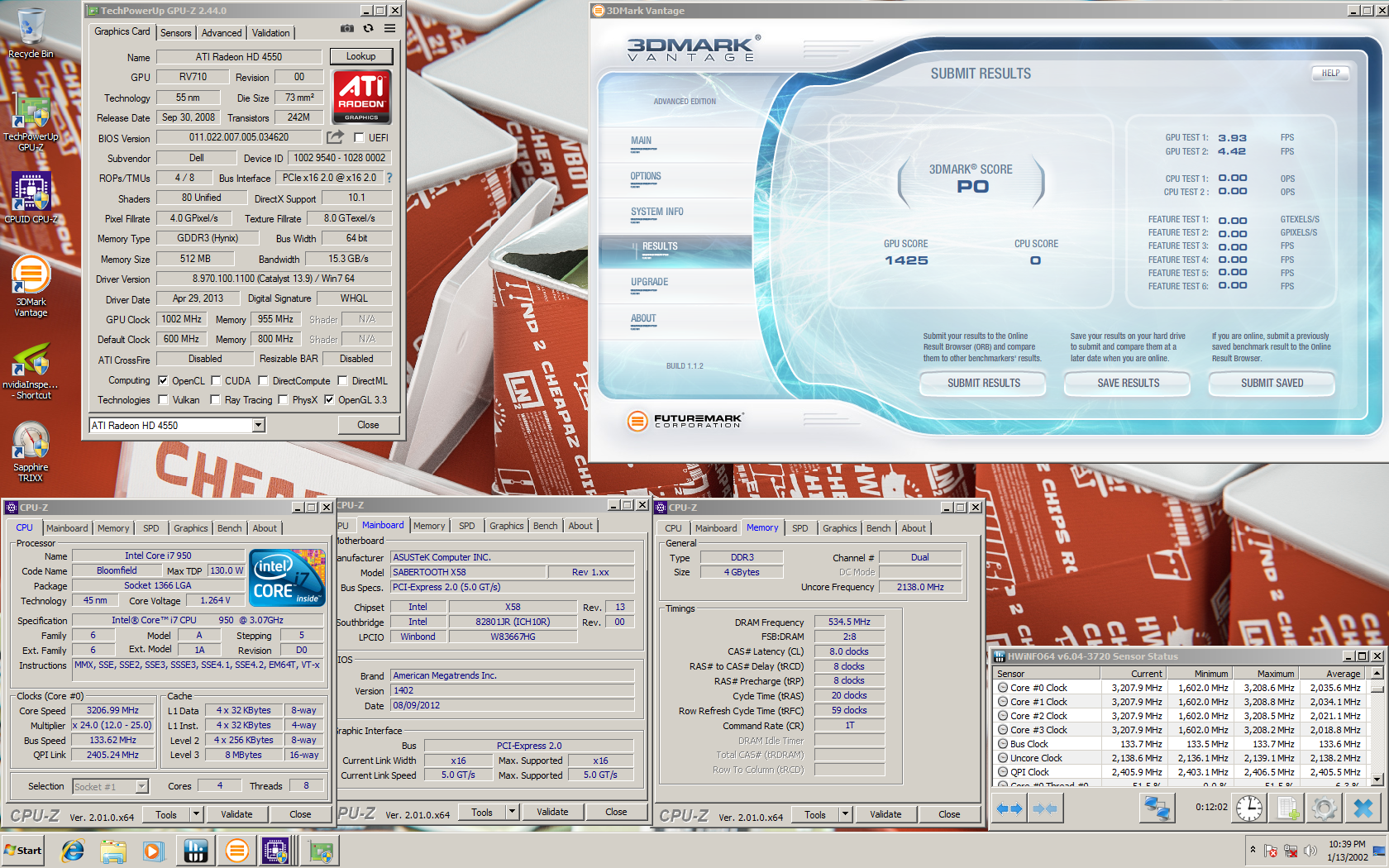Click the GPU-Z refresh icon
This screenshot has width=1389, height=868.
(x=368, y=28)
